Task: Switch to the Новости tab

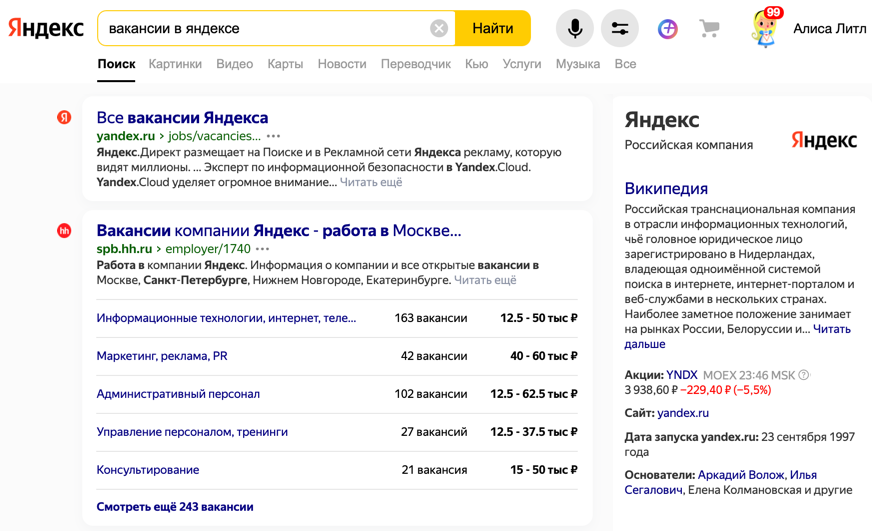Action: coord(342,64)
